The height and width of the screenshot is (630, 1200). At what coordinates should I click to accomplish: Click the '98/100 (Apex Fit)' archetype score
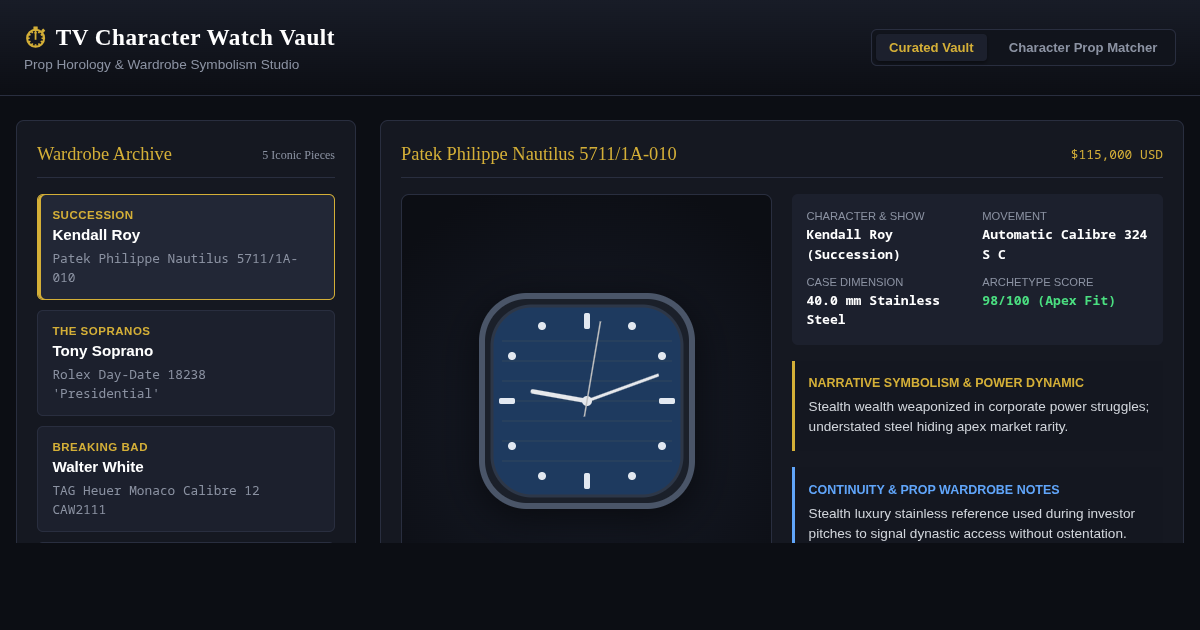tap(1049, 300)
